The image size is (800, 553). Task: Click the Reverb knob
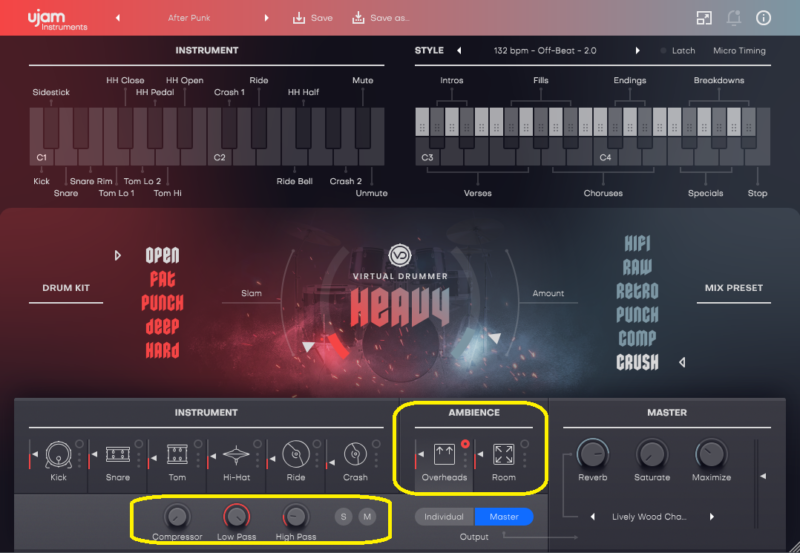[x=591, y=455]
